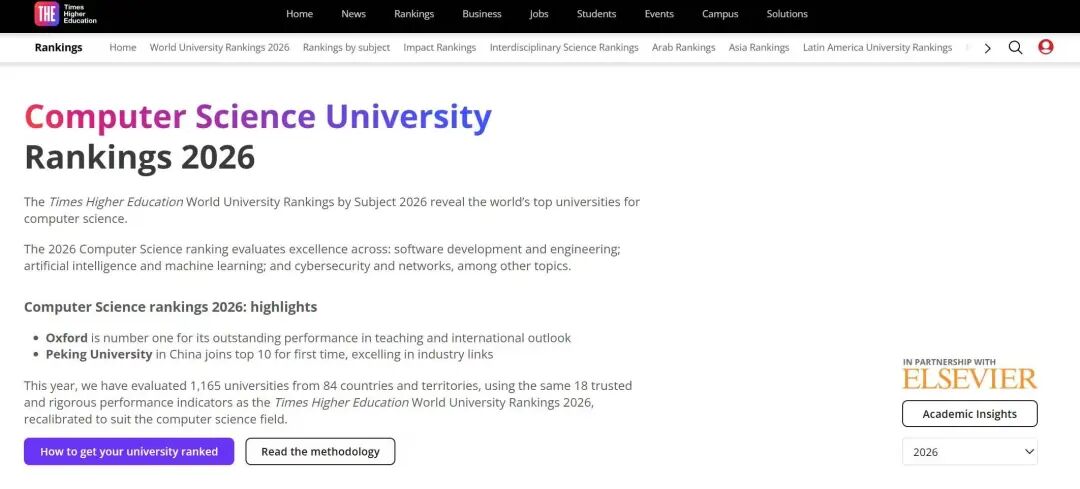Click the Elsevier partnership logo
The image size is (1080, 489).
click(x=970, y=379)
